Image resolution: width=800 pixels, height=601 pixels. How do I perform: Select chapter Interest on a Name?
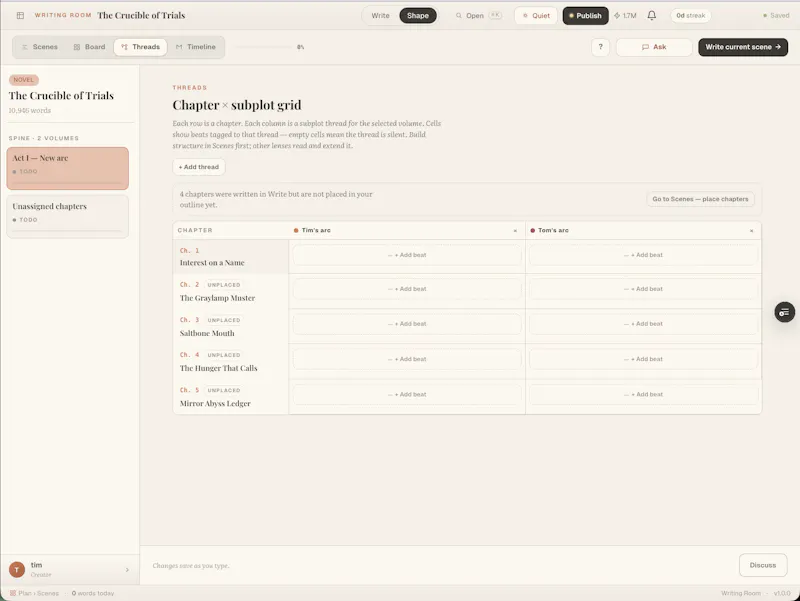pyautogui.click(x=231, y=257)
